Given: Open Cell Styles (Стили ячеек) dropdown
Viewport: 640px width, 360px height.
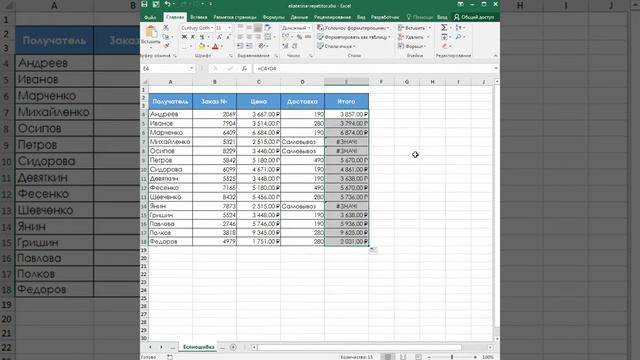Looking at the screenshot, I should click(337, 46).
